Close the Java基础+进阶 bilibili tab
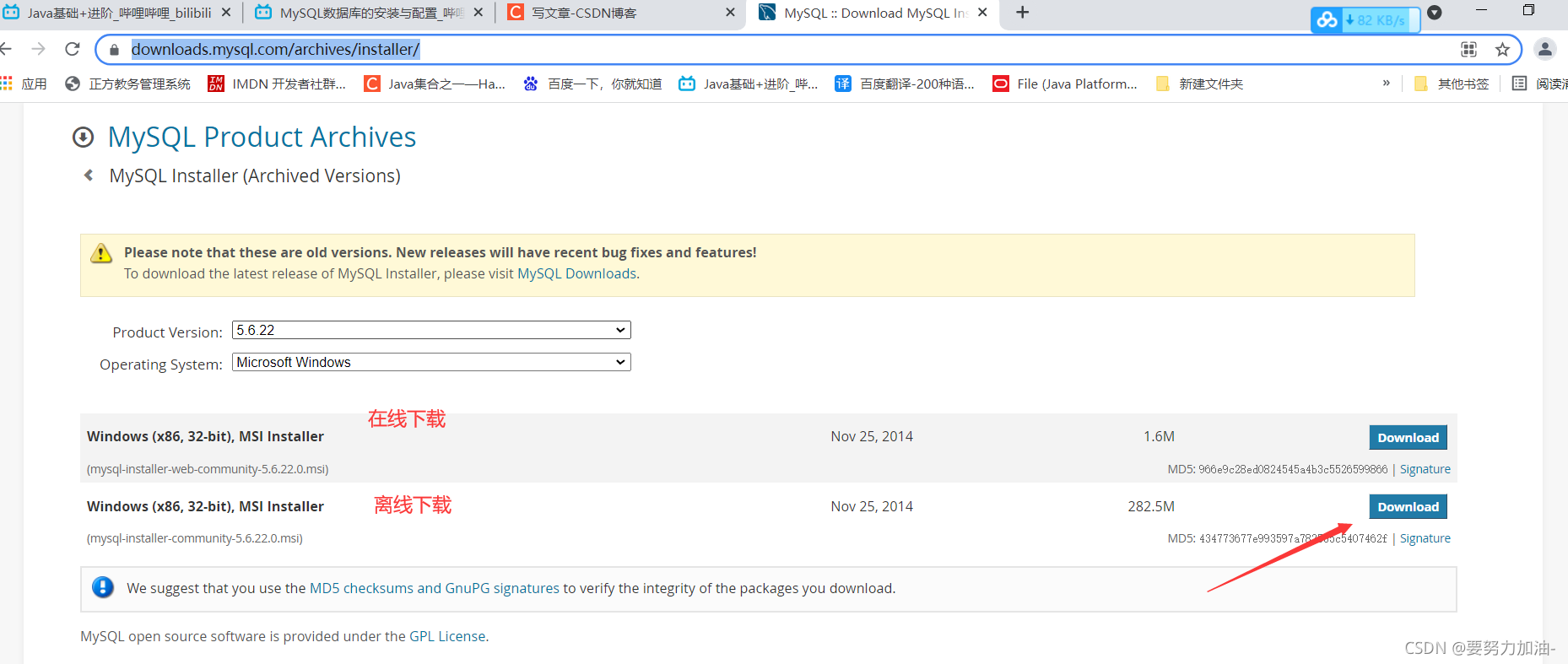Screen dimensions: 1568x664 pyautogui.click(x=226, y=13)
